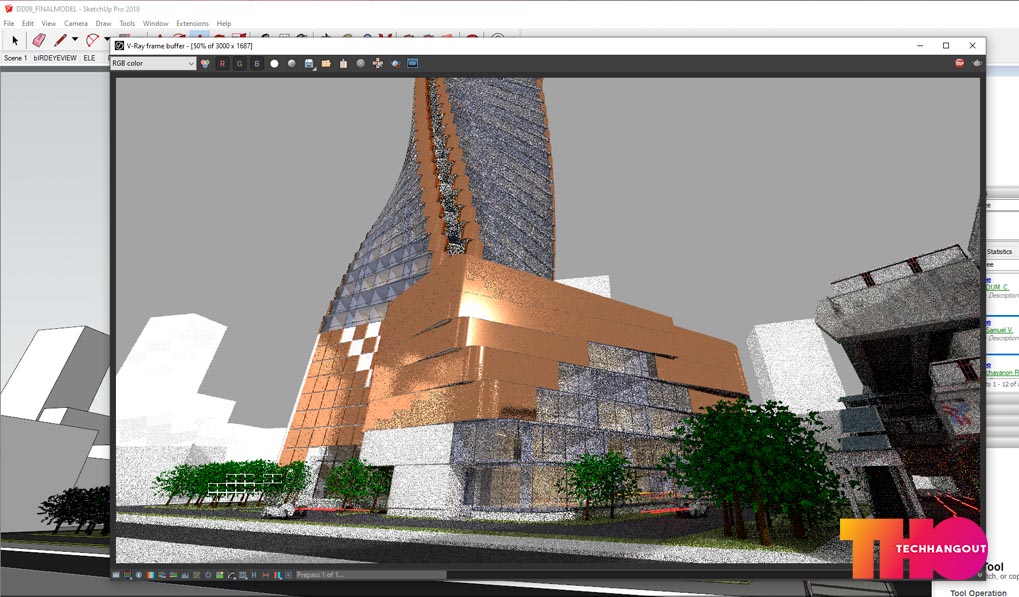Select the Arc tool
The height and width of the screenshot is (597, 1019).
pyautogui.click(x=92, y=40)
